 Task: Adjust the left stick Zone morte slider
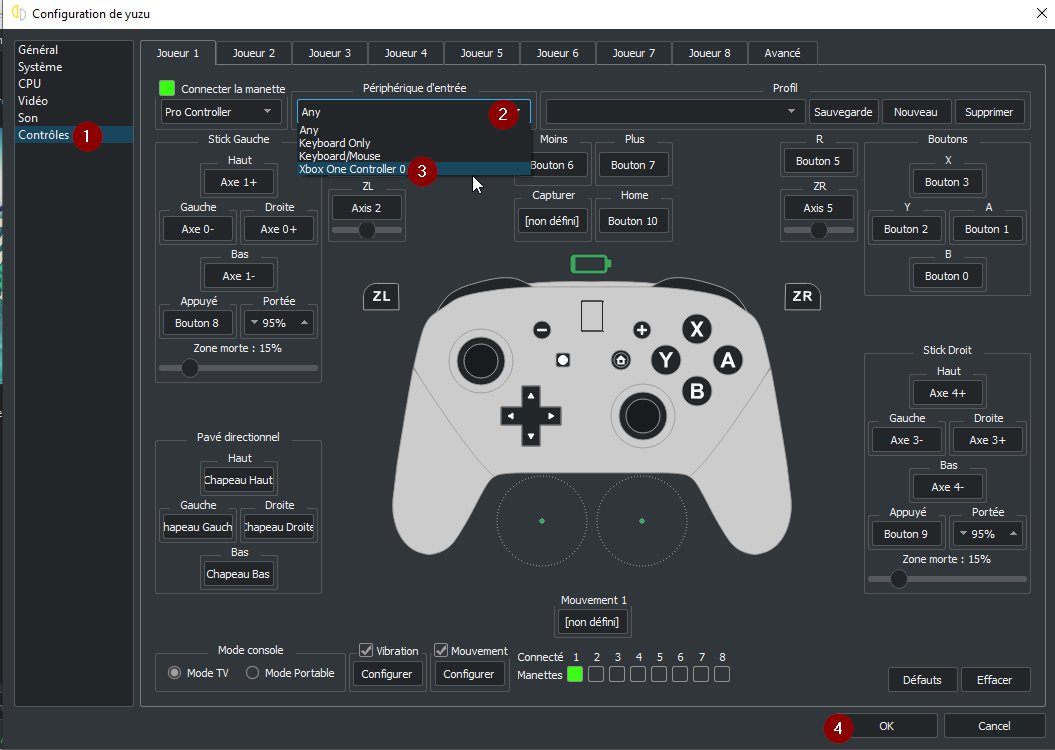pyautogui.click(x=189, y=368)
